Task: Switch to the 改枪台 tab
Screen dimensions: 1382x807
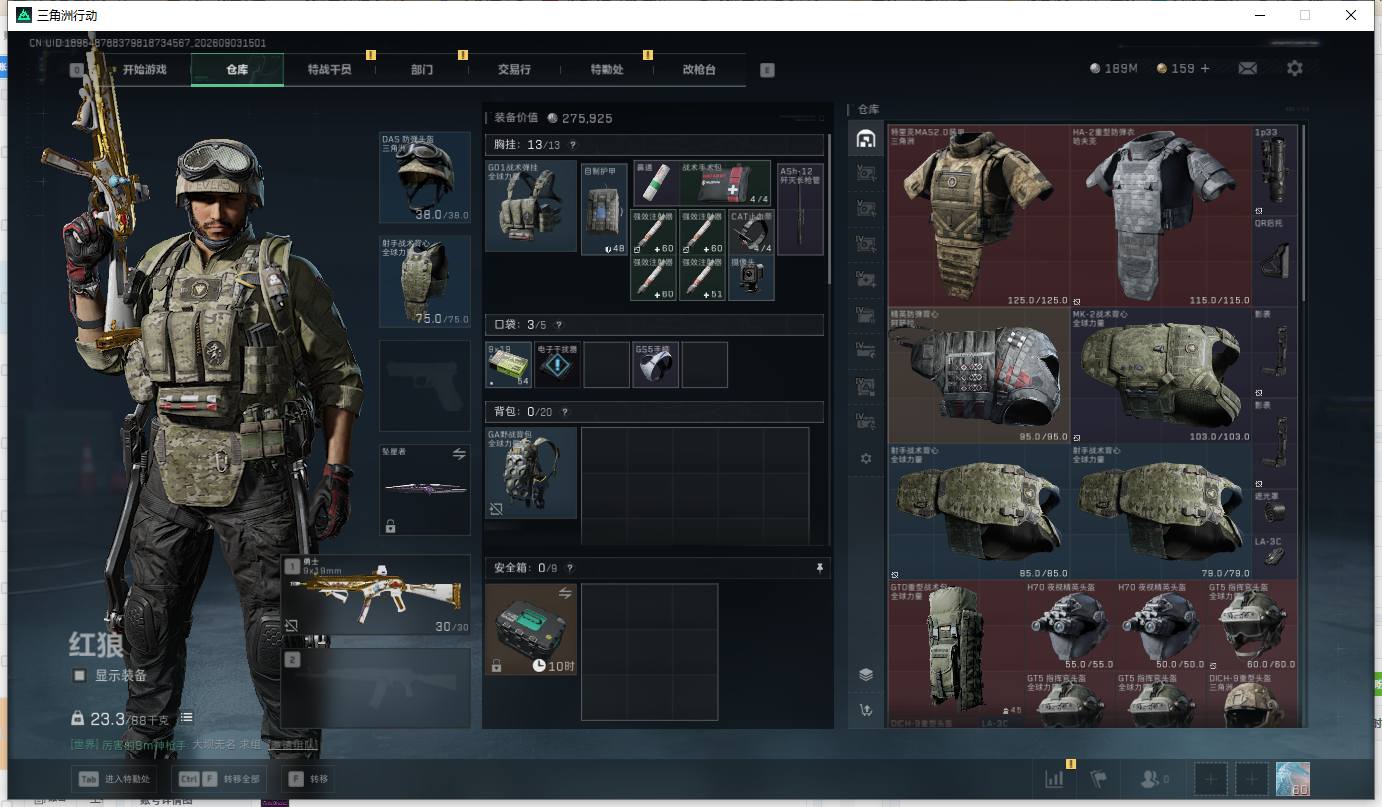Action: point(699,69)
